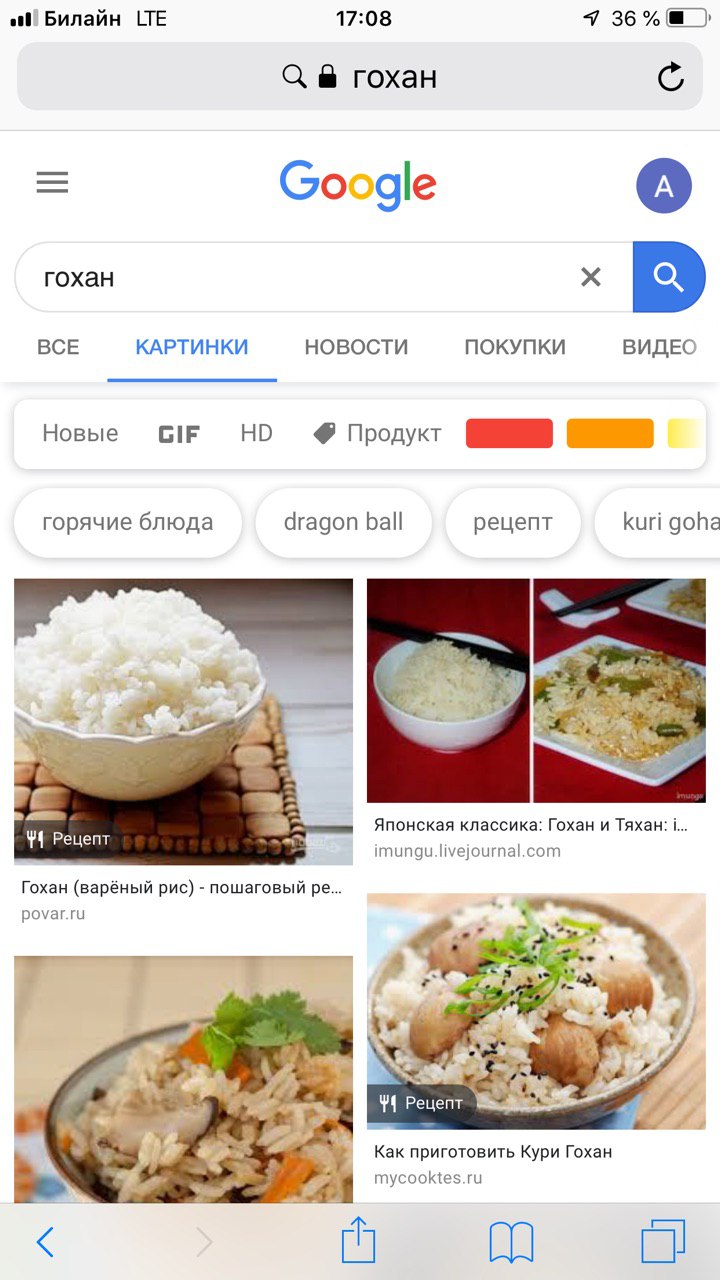Select the горячие блюда suggestion chip
This screenshot has height=1280, width=720.
(x=128, y=522)
